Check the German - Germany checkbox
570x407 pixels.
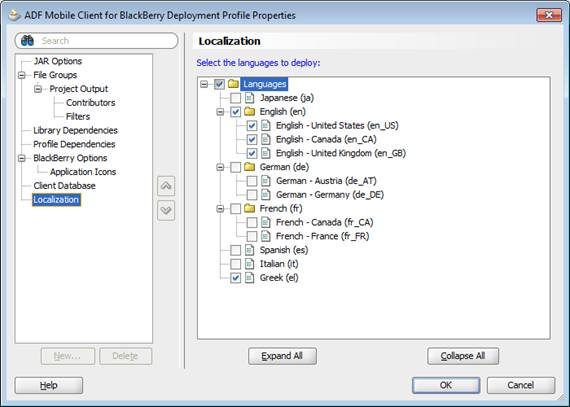(x=252, y=195)
